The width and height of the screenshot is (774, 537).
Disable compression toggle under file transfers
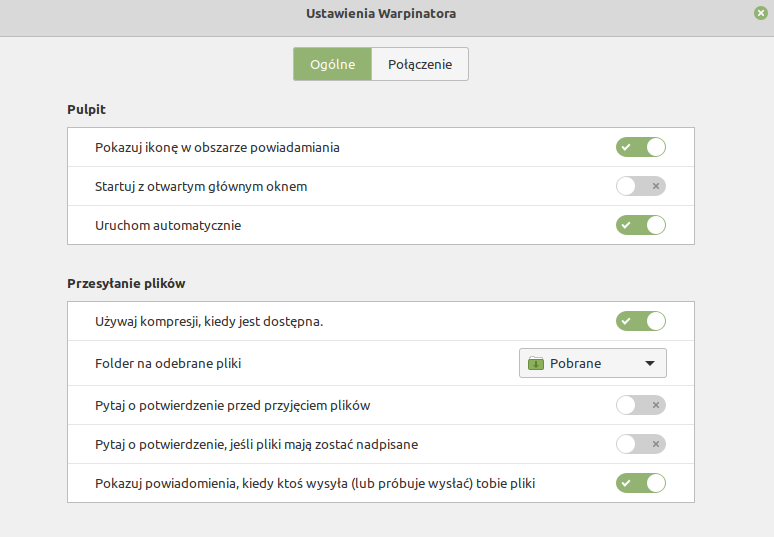click(x=641, y=321)
